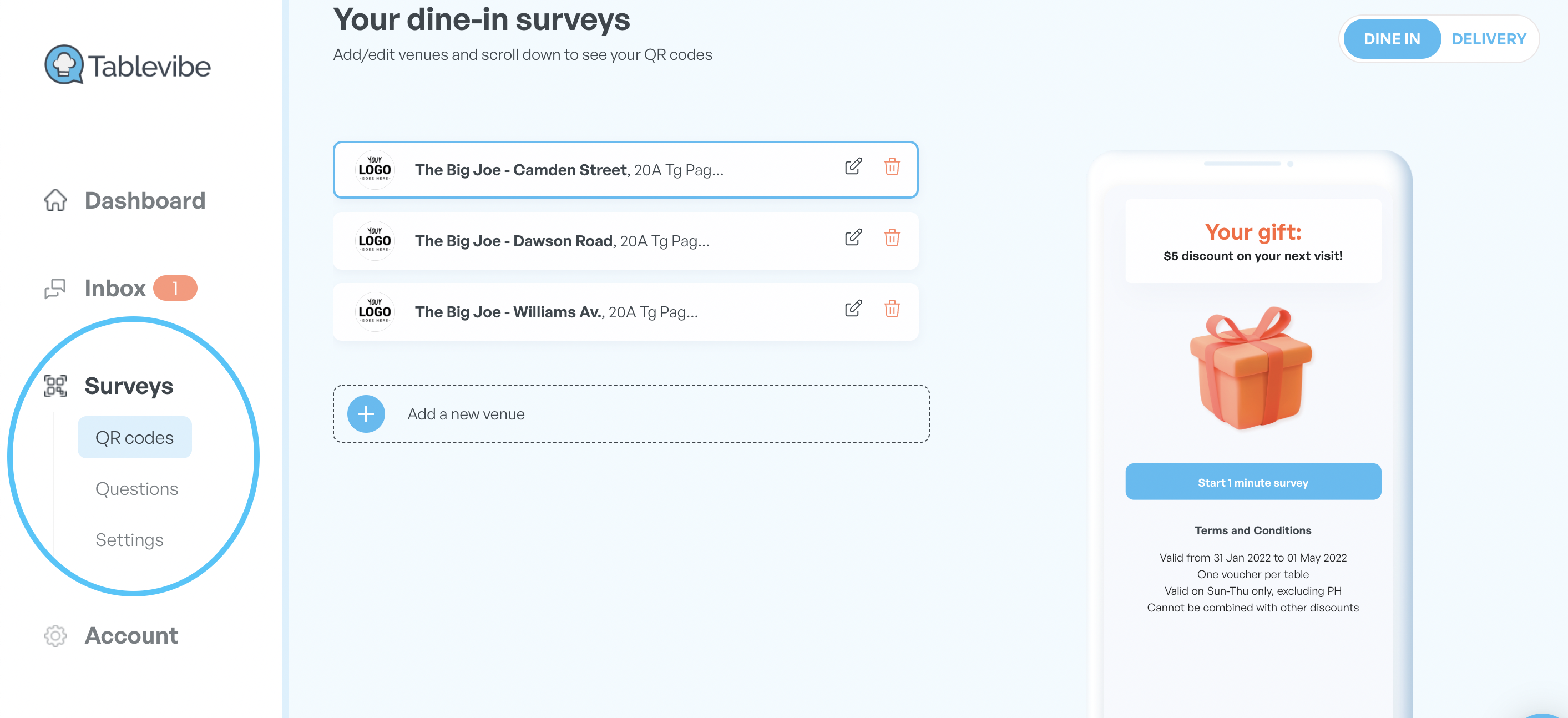Click the 'Your dine-in surveys' heading
Viewport: 1568px width, 718px height.
coord(482,19)
